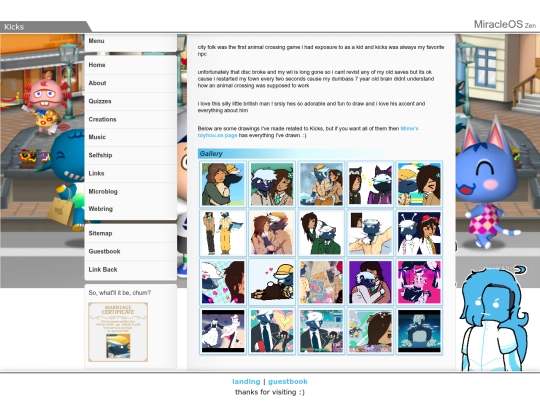
Task: Select Creations in the sidebar menu
Action: pyautogui.click(x=131, y=119)
